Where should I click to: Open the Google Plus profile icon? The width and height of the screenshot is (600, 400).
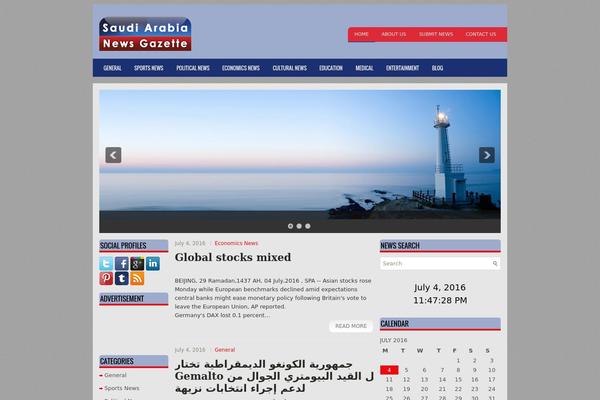[x=137, y=263]
